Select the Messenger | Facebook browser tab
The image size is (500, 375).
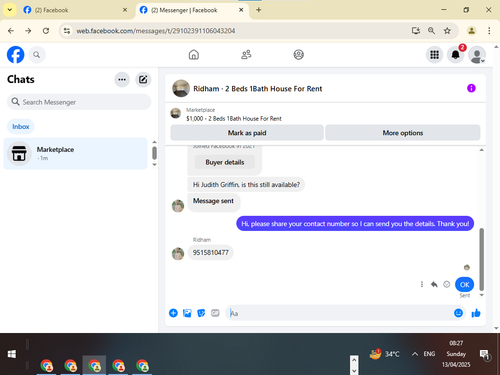tap(192, 10)
